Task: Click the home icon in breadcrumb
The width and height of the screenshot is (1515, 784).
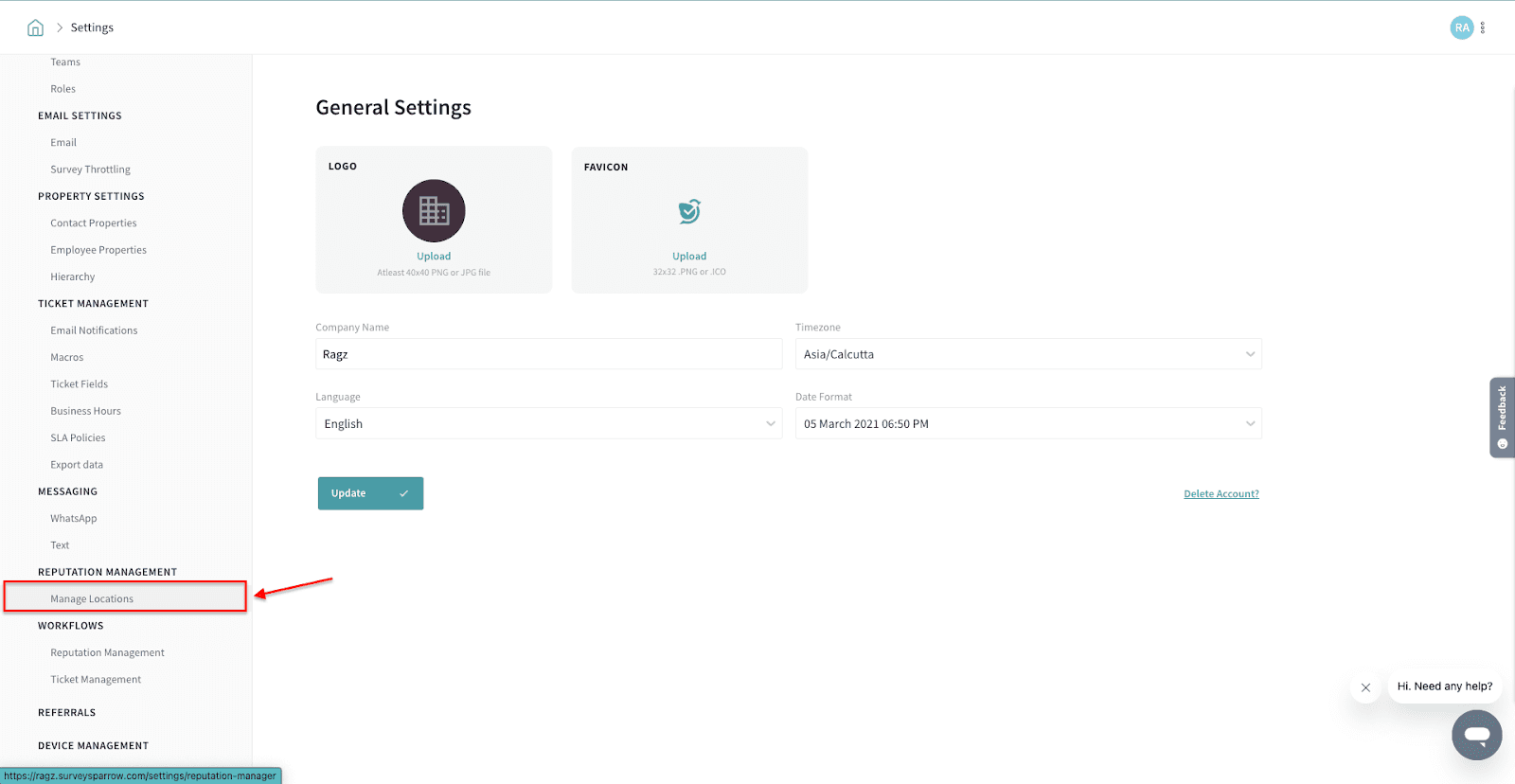Action: click(x=35, y=27)
